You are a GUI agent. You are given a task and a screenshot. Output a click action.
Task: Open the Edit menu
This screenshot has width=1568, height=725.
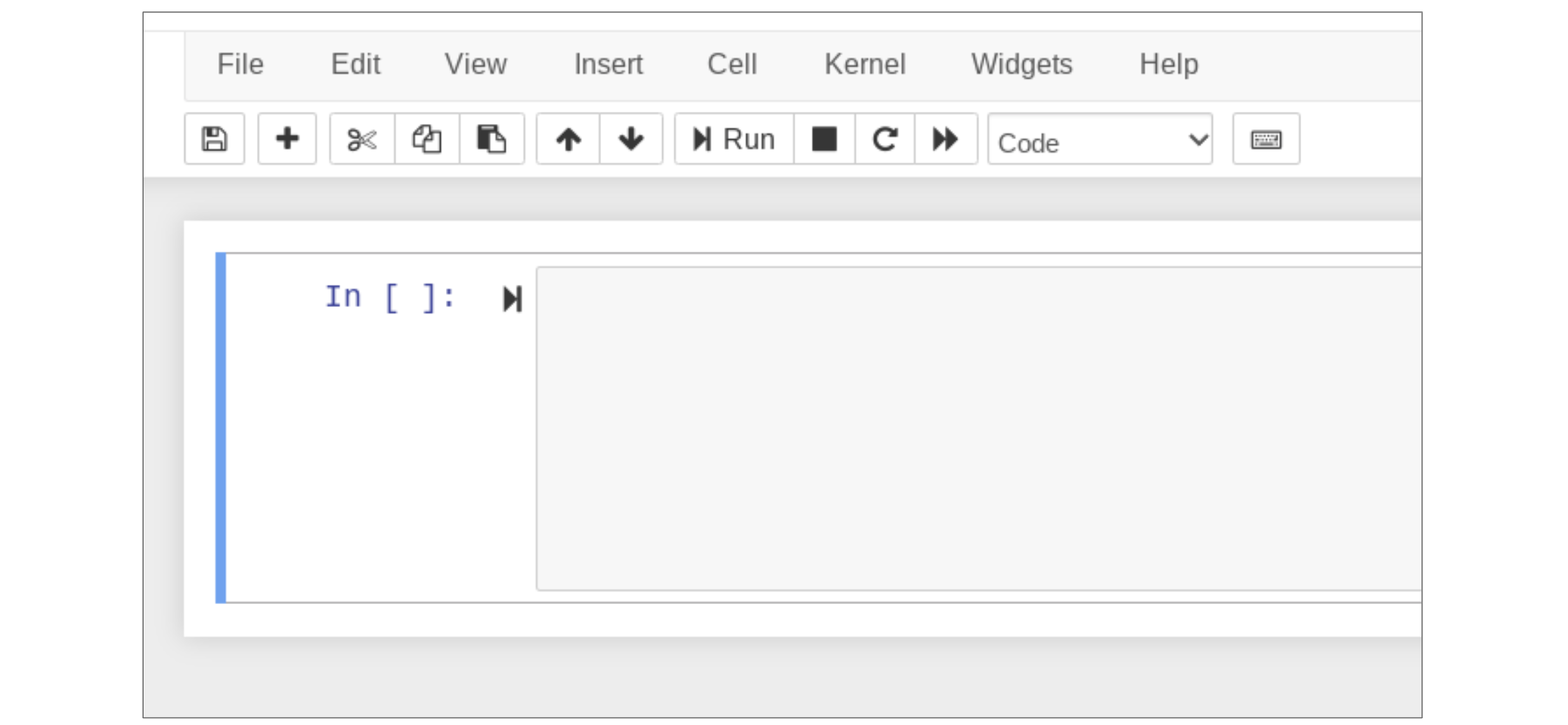(x=355, y=64)
